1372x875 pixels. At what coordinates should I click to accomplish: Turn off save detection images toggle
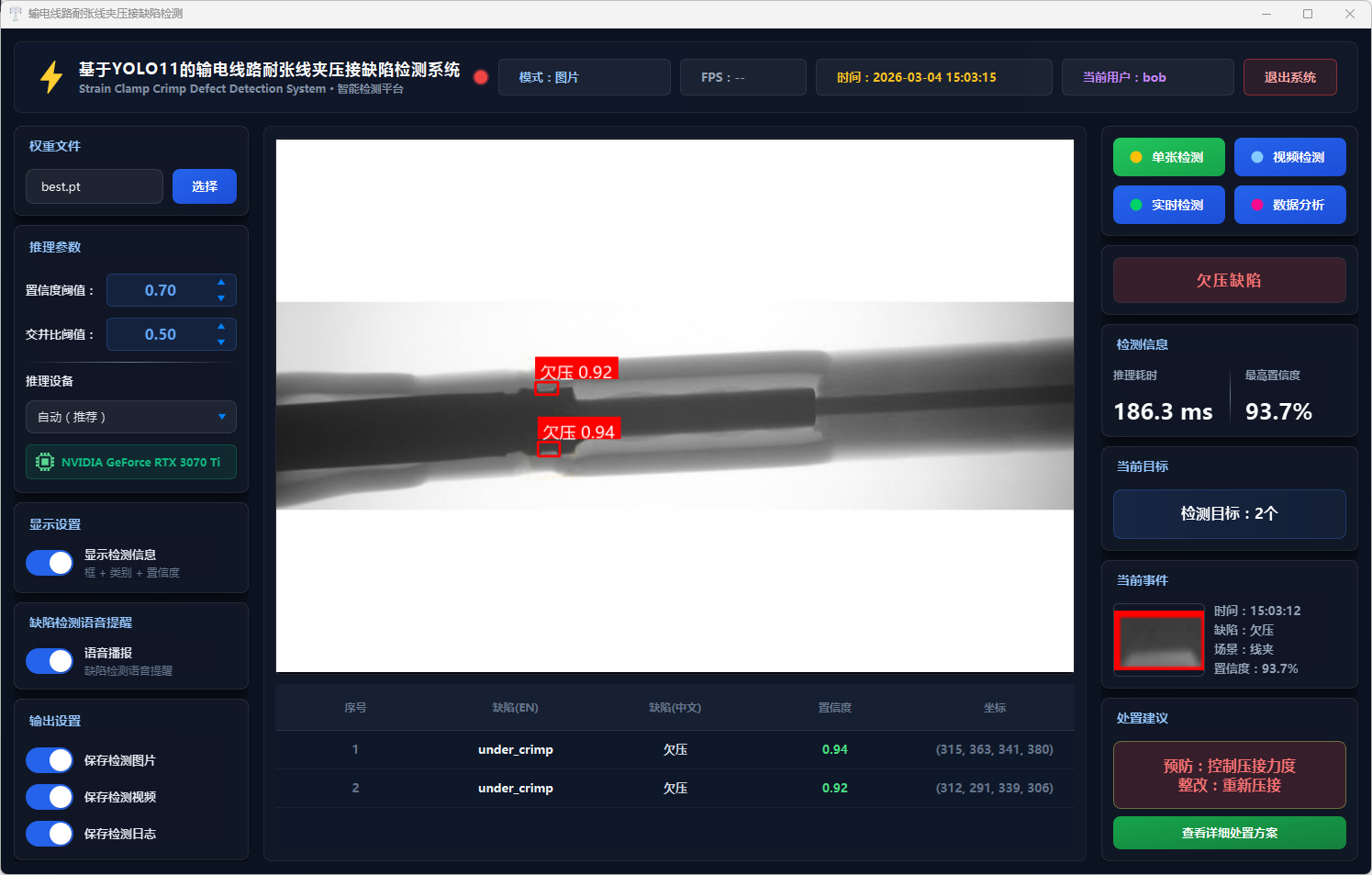pos(50,760)
